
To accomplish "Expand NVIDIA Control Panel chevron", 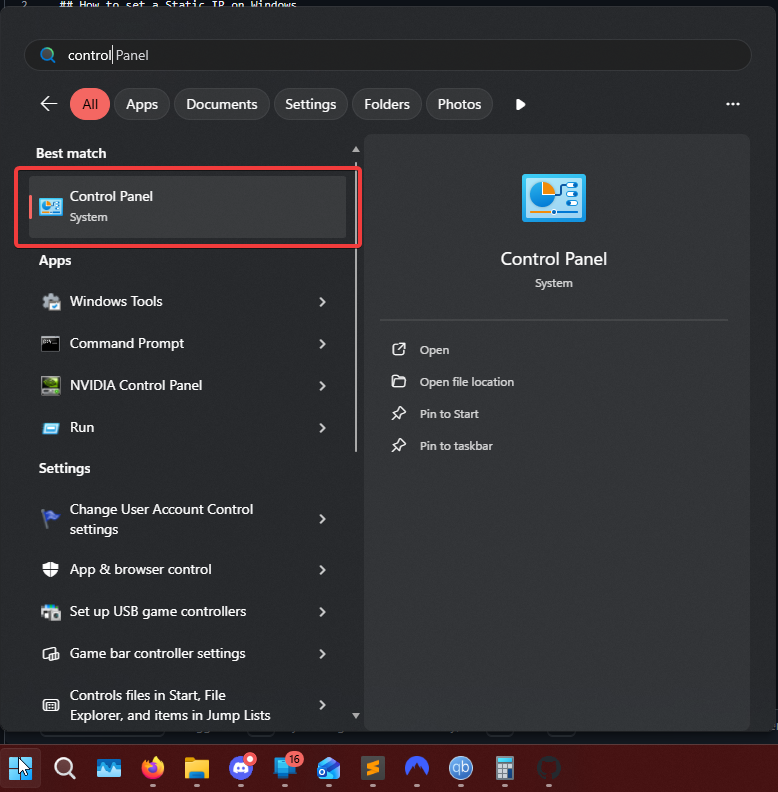I will tap(322, 386).
